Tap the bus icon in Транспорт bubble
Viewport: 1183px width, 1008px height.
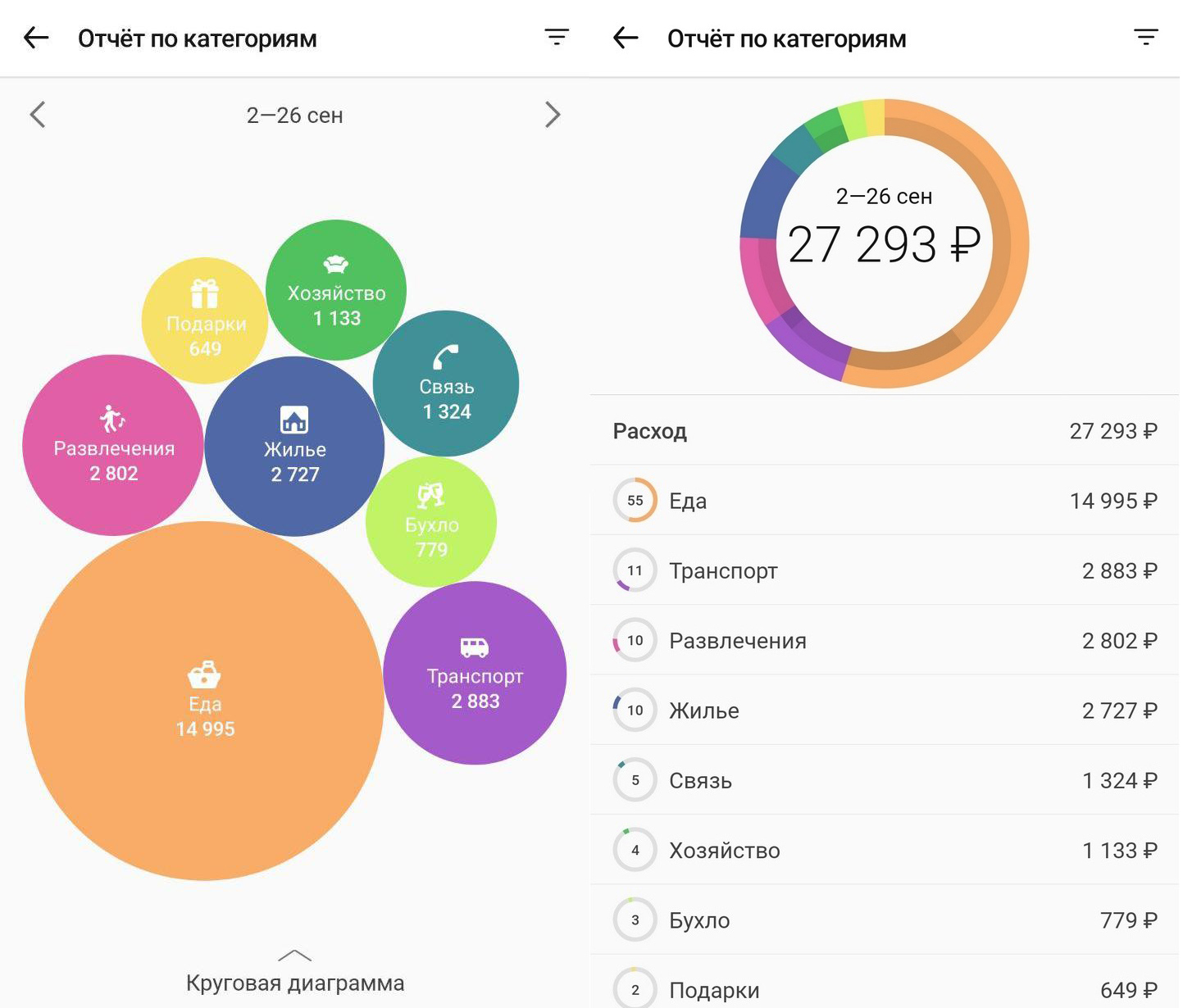475,648
